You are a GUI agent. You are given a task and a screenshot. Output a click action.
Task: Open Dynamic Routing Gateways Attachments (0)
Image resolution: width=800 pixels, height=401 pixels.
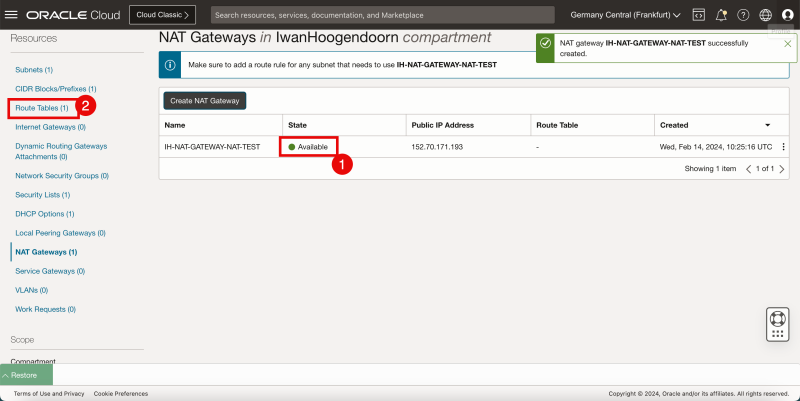click(x=61, y=152)
